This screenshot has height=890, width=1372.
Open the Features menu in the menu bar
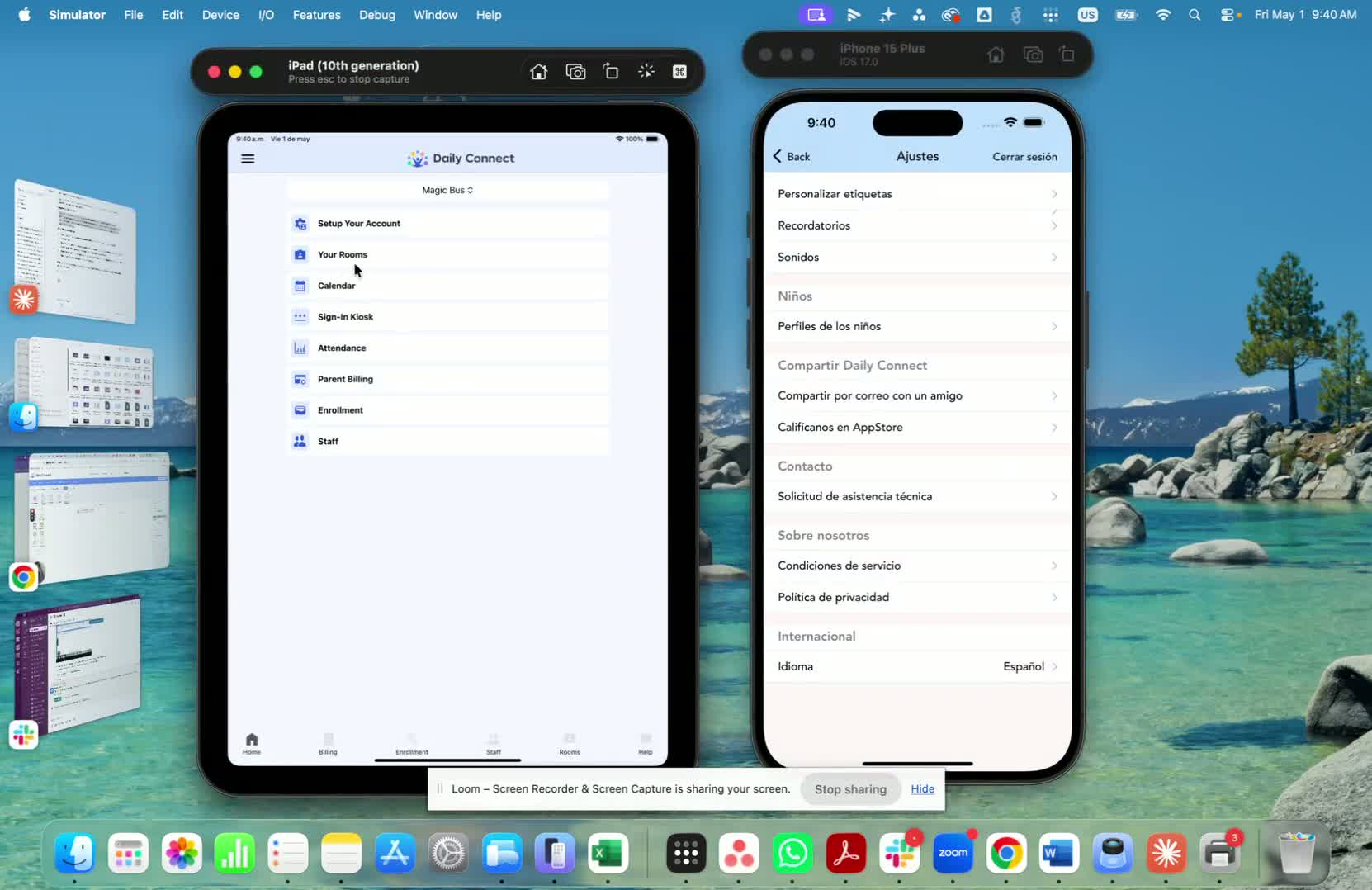[317, 15]
